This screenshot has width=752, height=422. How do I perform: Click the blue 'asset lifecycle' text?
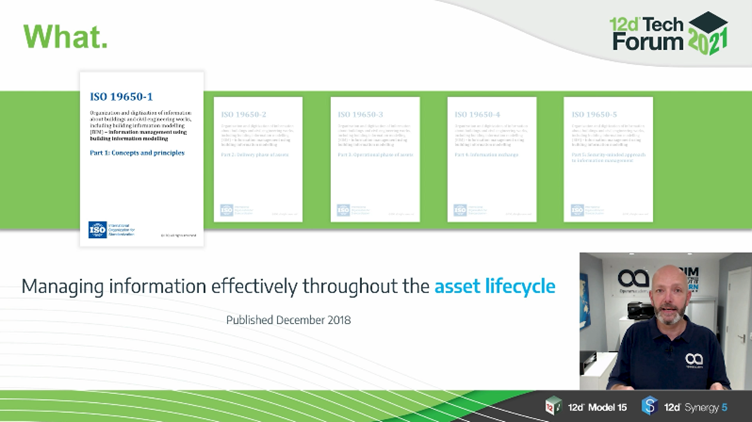[x=494, y=287]
